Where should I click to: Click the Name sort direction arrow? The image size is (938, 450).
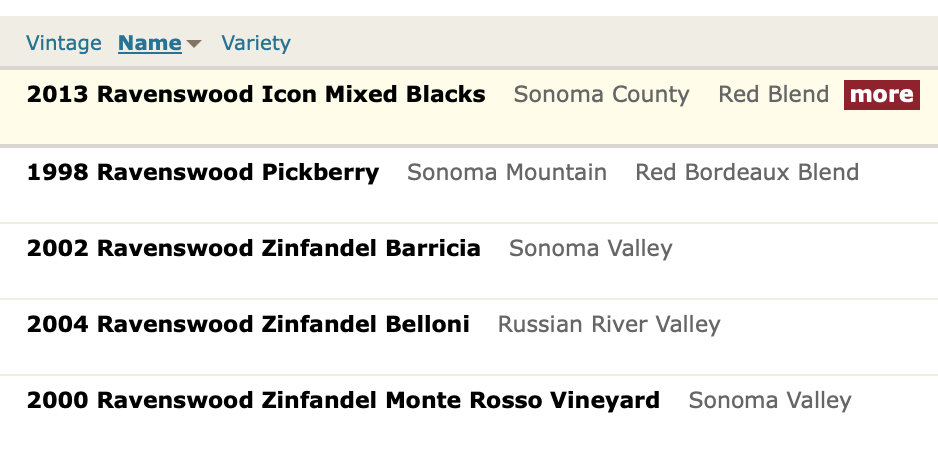[x=194, y=44]
